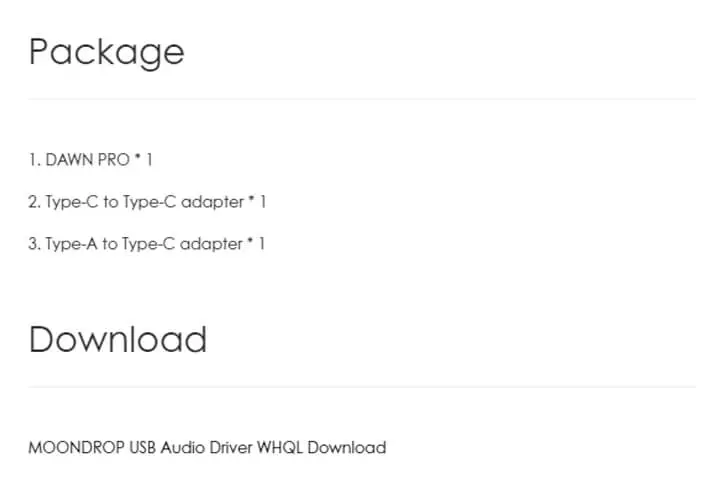Click the horizontal divider below Package heading
The width and height of the screenshot is (725, 498).
tap(362, 98)
